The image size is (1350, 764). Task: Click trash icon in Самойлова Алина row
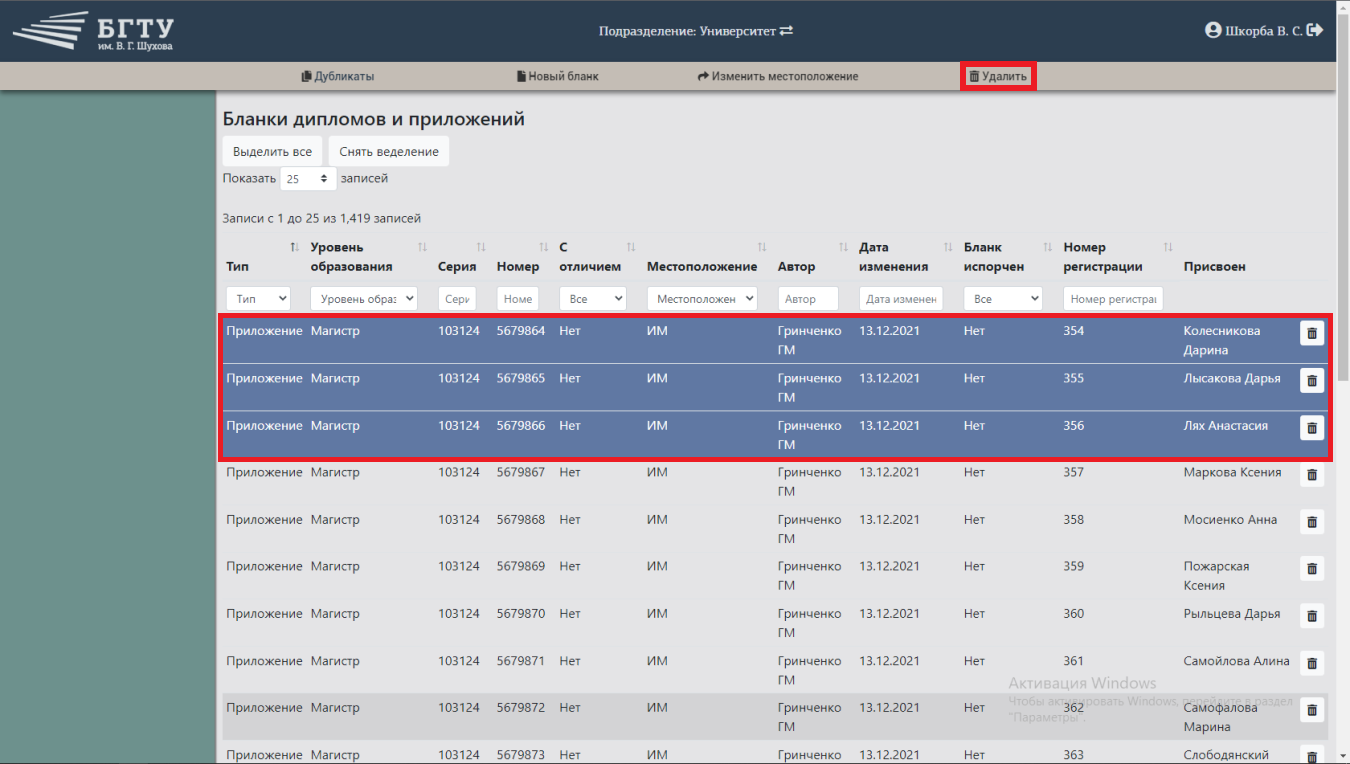coord(1312,663)
